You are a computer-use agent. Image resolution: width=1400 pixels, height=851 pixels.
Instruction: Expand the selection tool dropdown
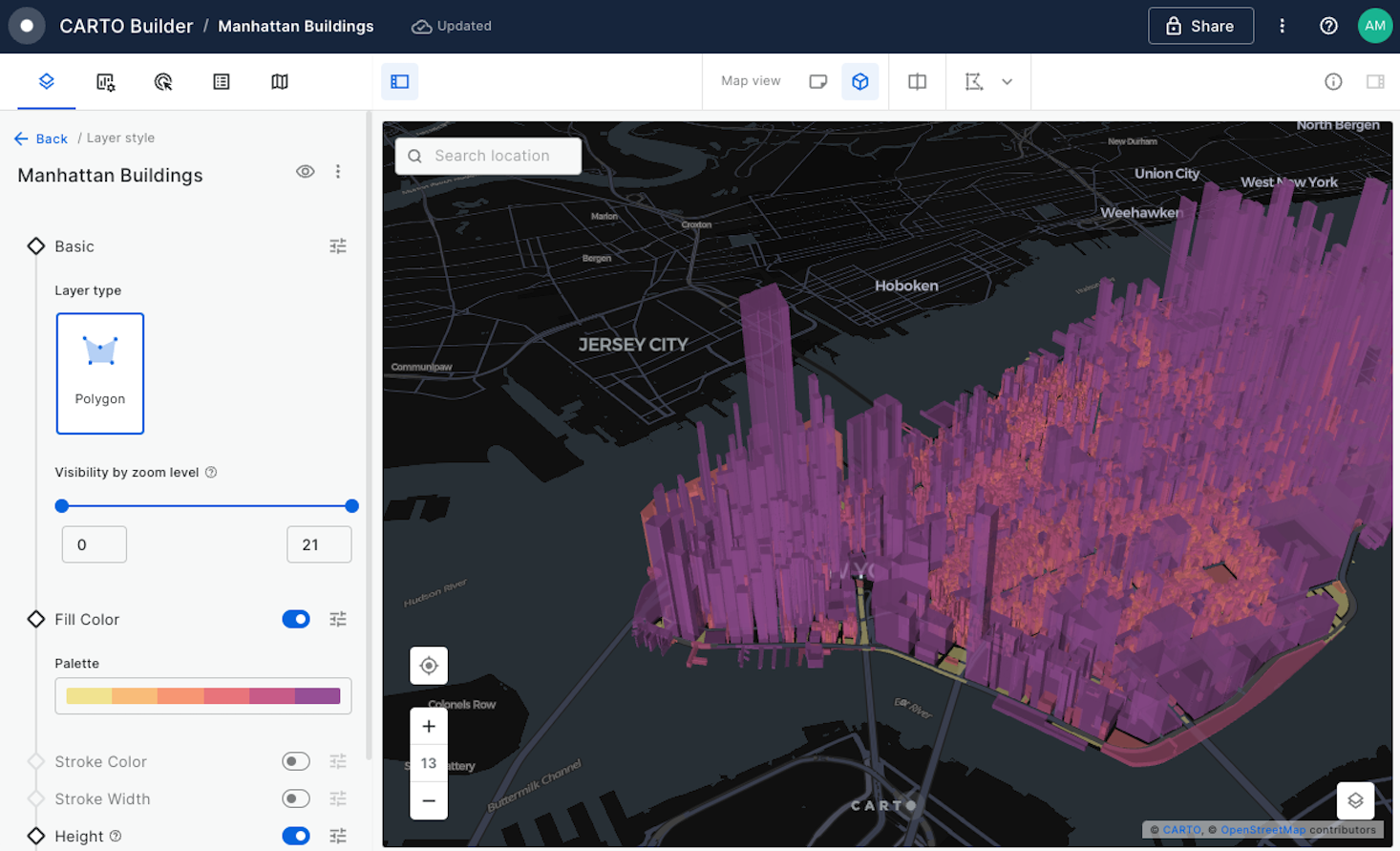pyautogui.click(x=1008, y=81)
